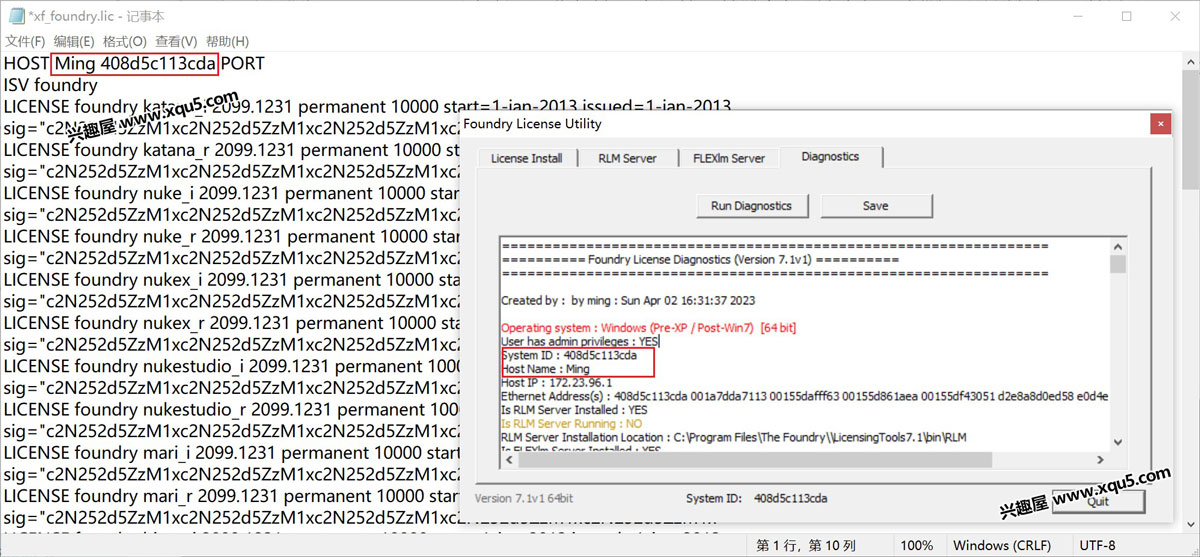Screen dimensions: 1200x557
Task: Open the 文件(F) menu in Notepad
Action: pos(25,41)
